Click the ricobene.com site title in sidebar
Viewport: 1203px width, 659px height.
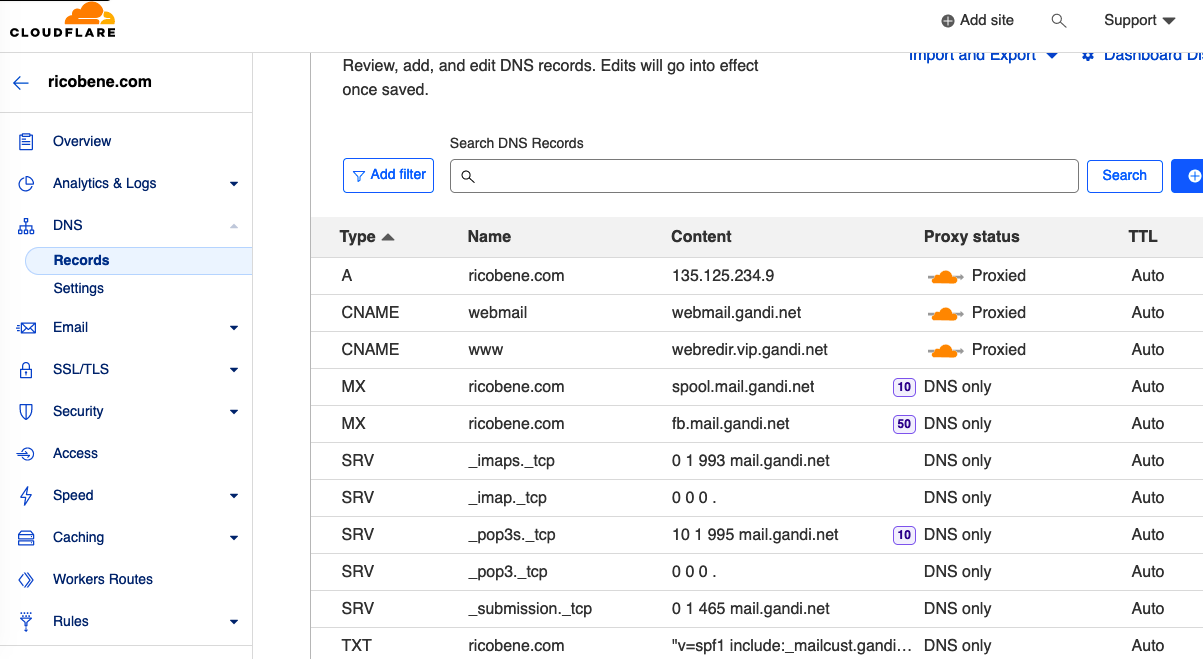pyautogui.click(x=100, y=82)
